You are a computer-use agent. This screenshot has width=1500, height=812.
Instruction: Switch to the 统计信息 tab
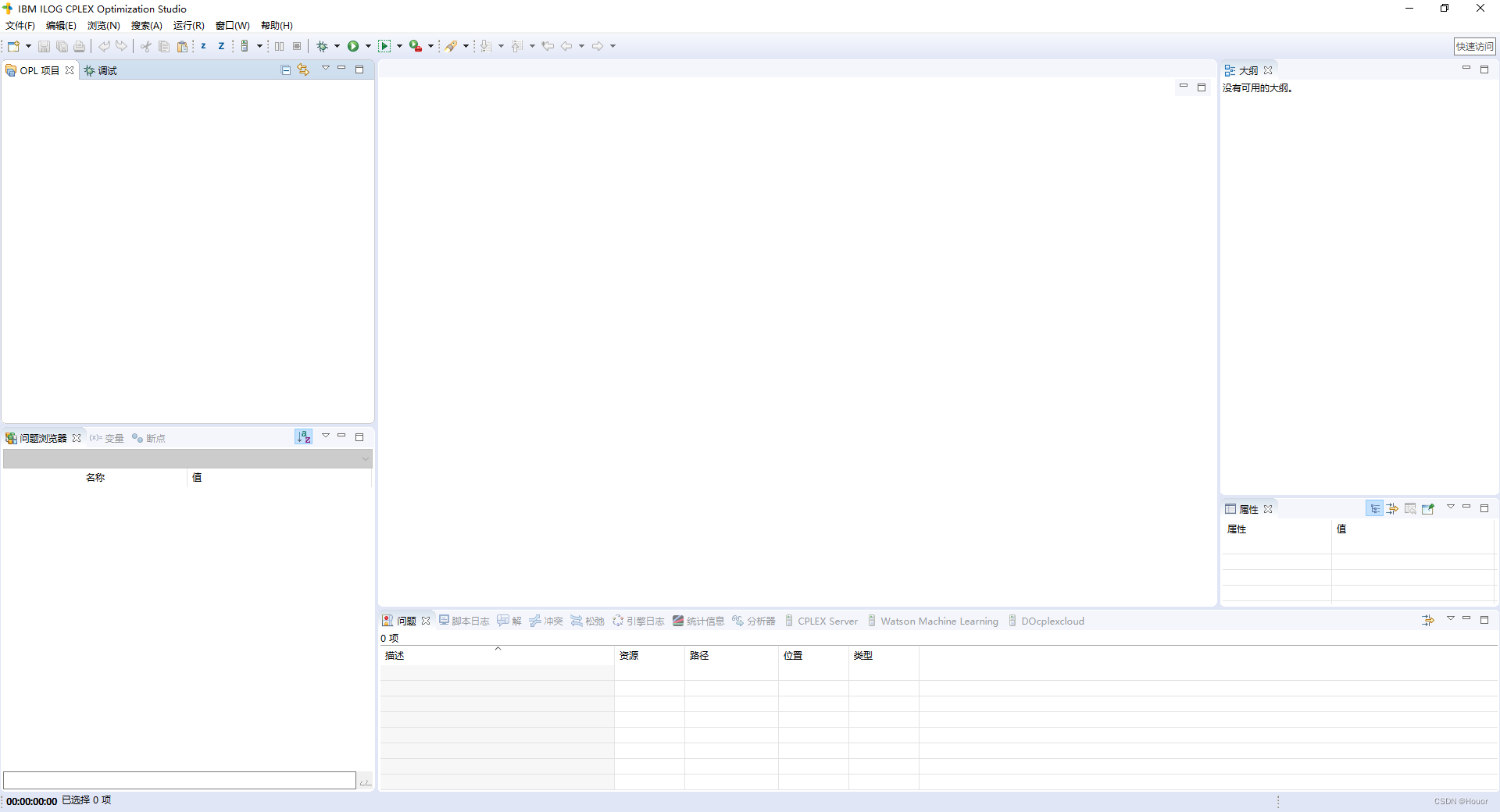[x=698, y=621]
